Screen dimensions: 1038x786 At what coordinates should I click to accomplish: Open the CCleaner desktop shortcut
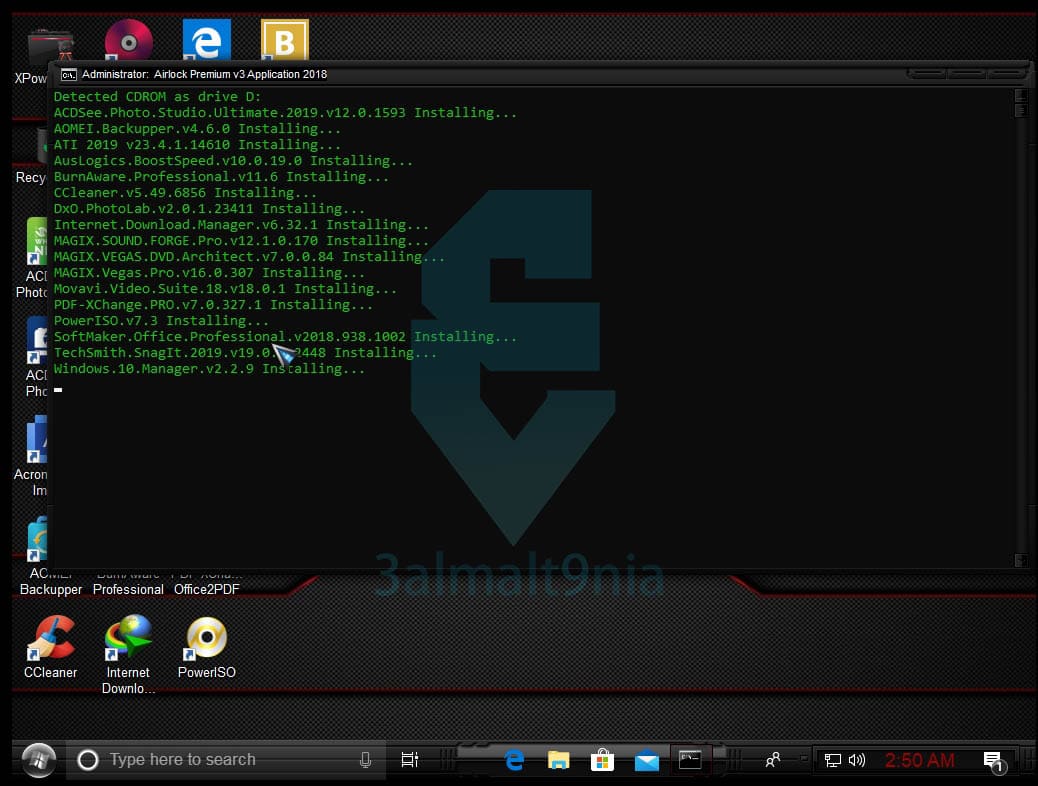point(50,647)
